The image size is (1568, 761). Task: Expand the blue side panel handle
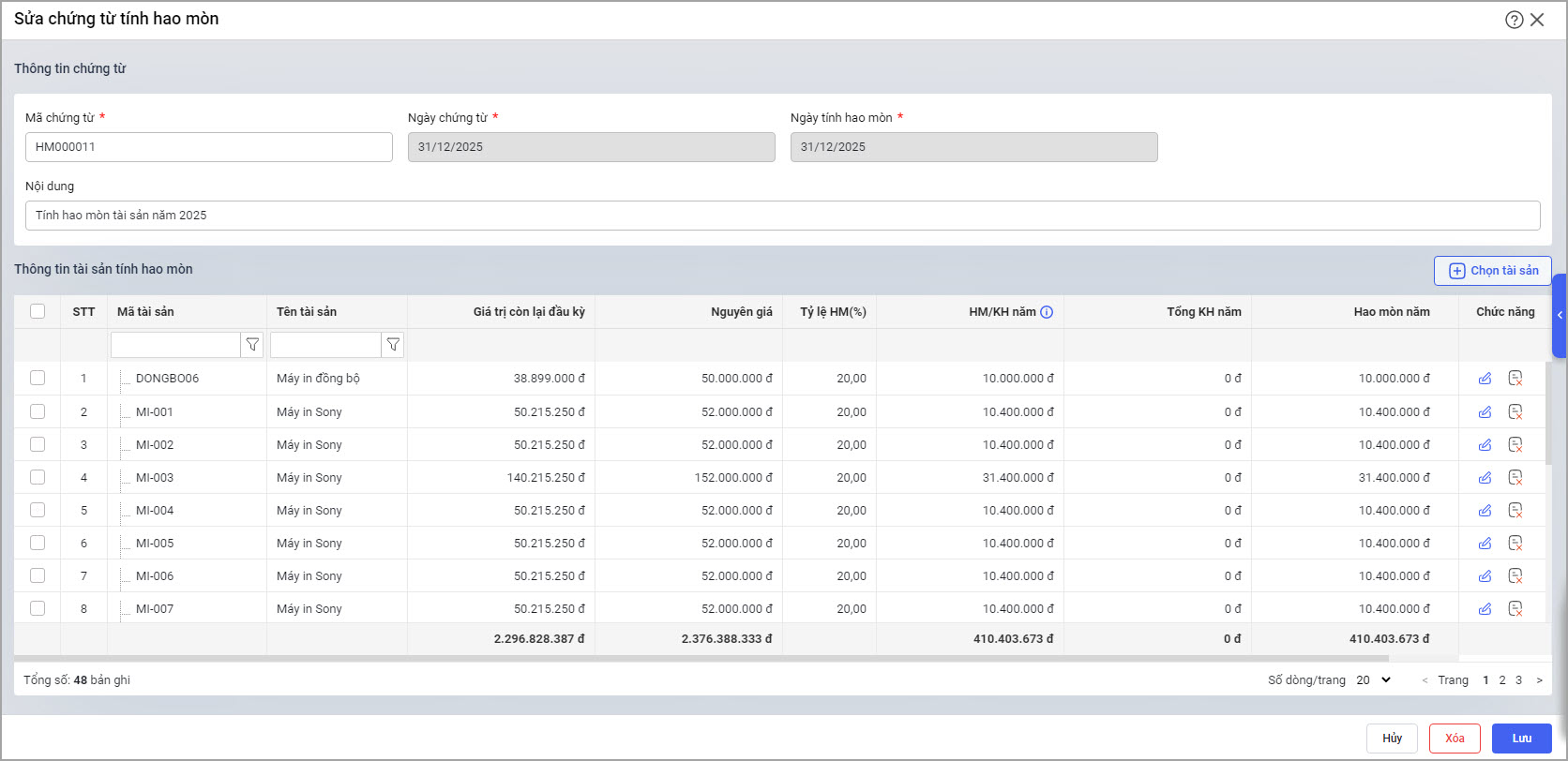pyautogui.click(x=1560, y=316)
